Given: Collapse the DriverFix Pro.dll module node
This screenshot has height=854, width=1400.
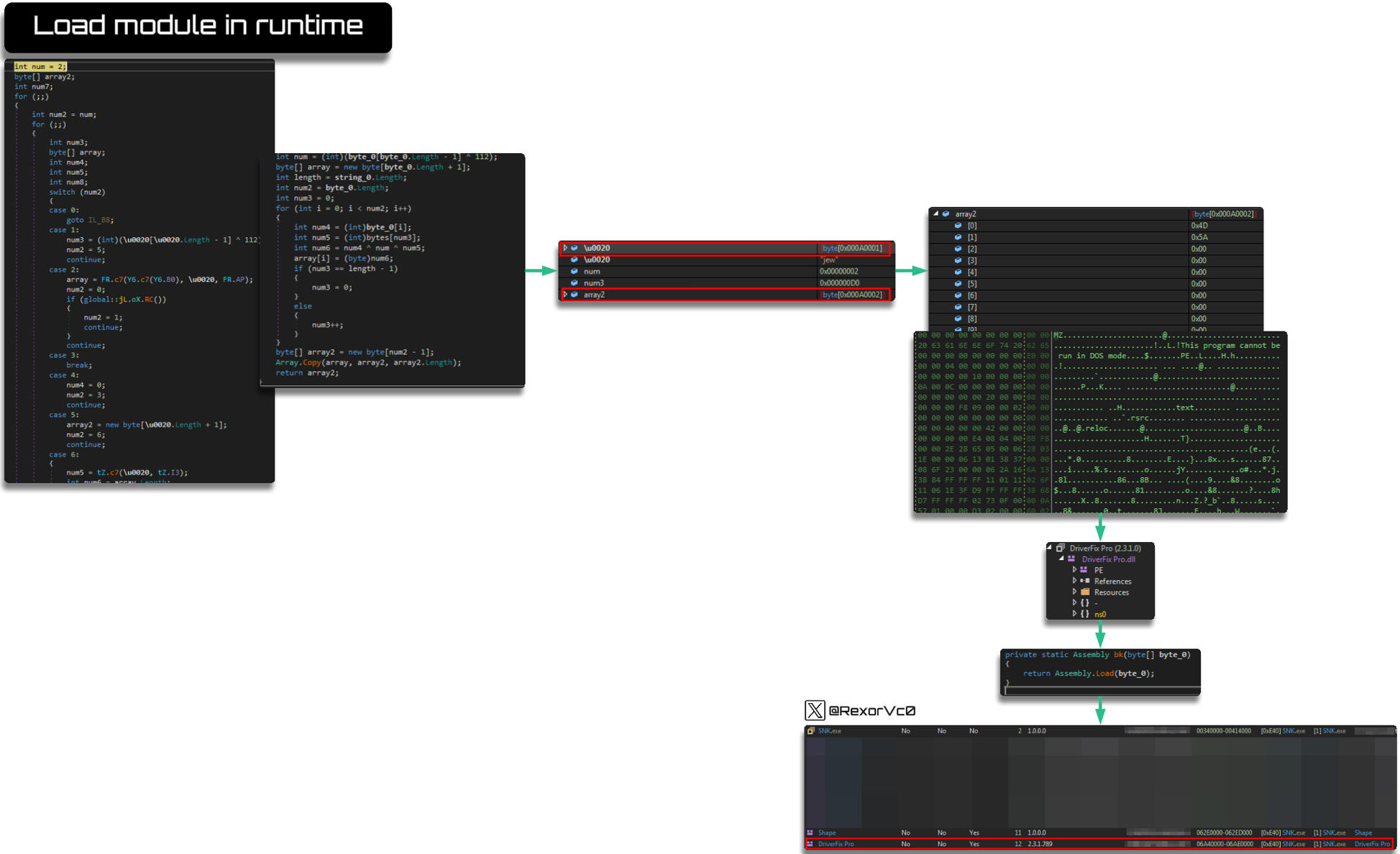Looking at the screenshot, I should click(1061, 559).
